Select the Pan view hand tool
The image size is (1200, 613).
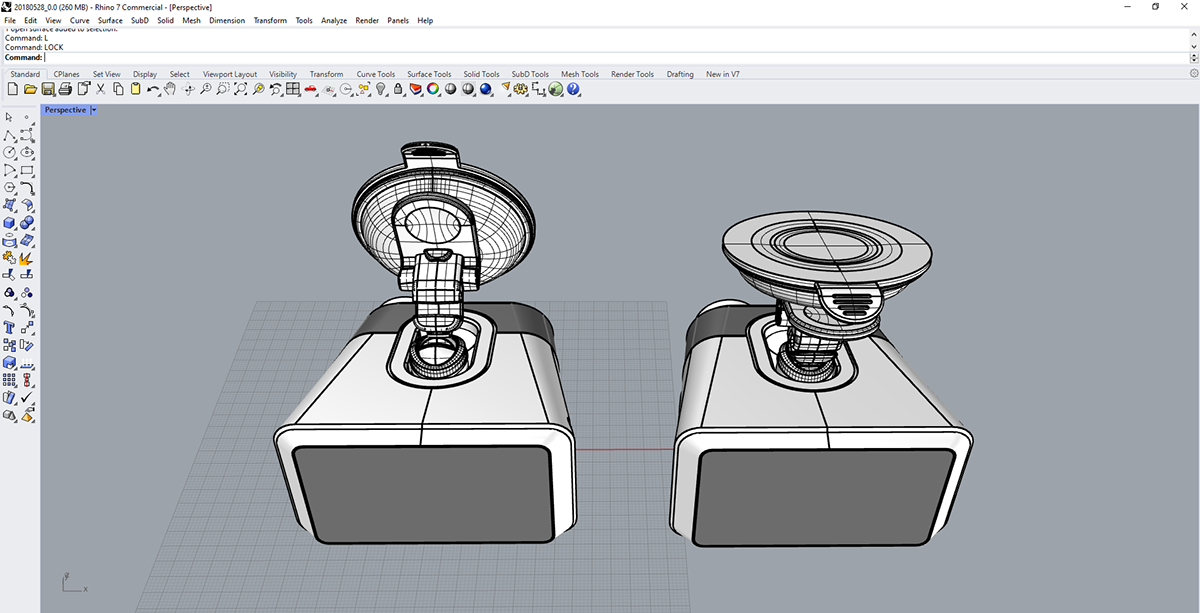[x=170, y=90]
